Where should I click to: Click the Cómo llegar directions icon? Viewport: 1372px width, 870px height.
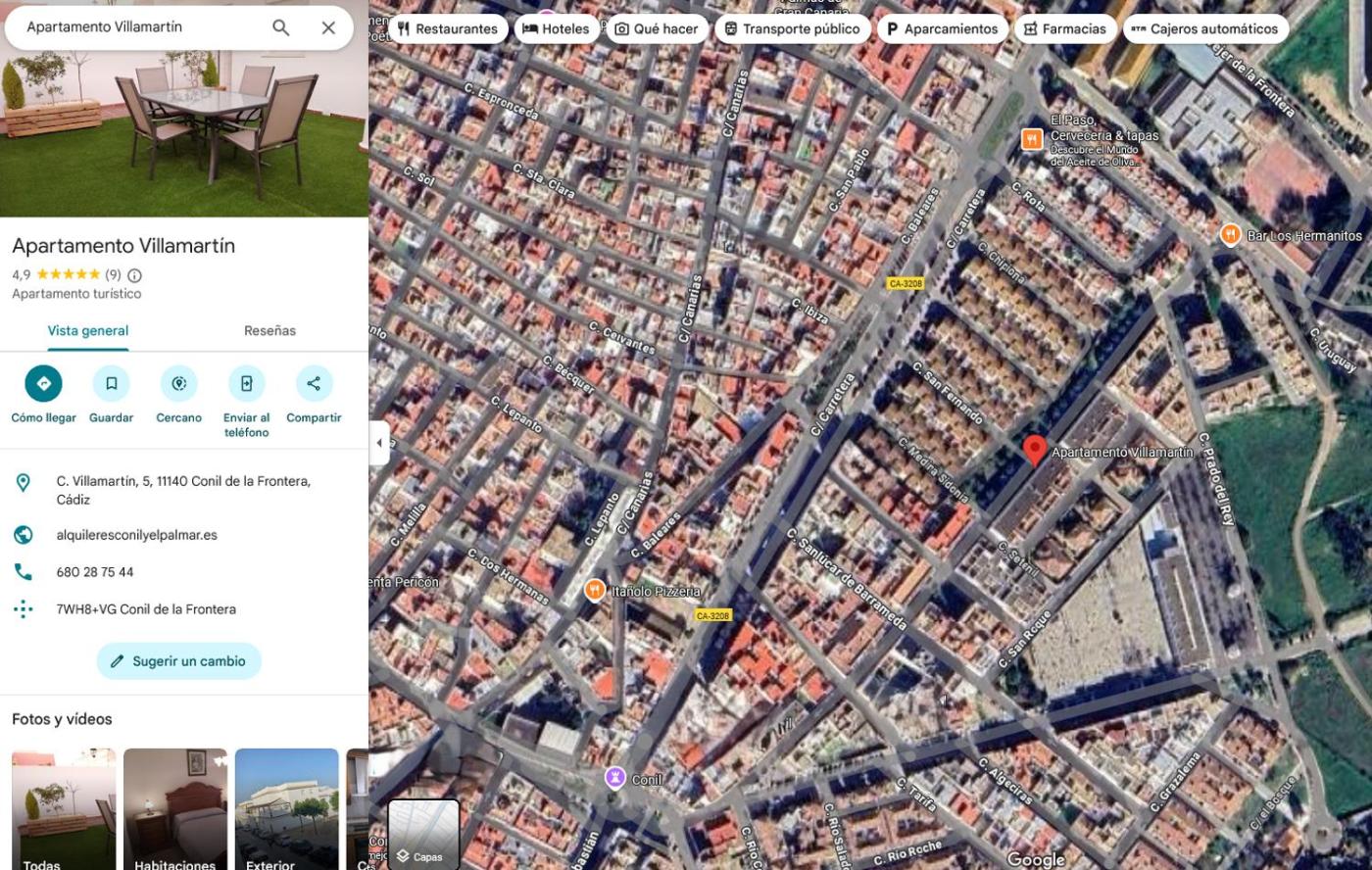click(43, 383)
